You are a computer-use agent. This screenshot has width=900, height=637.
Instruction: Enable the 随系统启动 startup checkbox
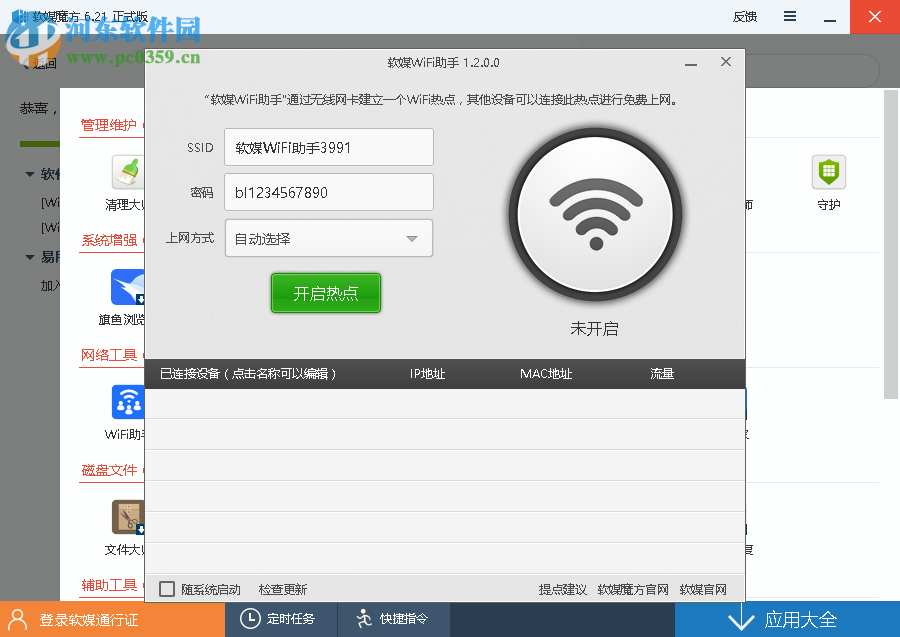pos(166,588)
